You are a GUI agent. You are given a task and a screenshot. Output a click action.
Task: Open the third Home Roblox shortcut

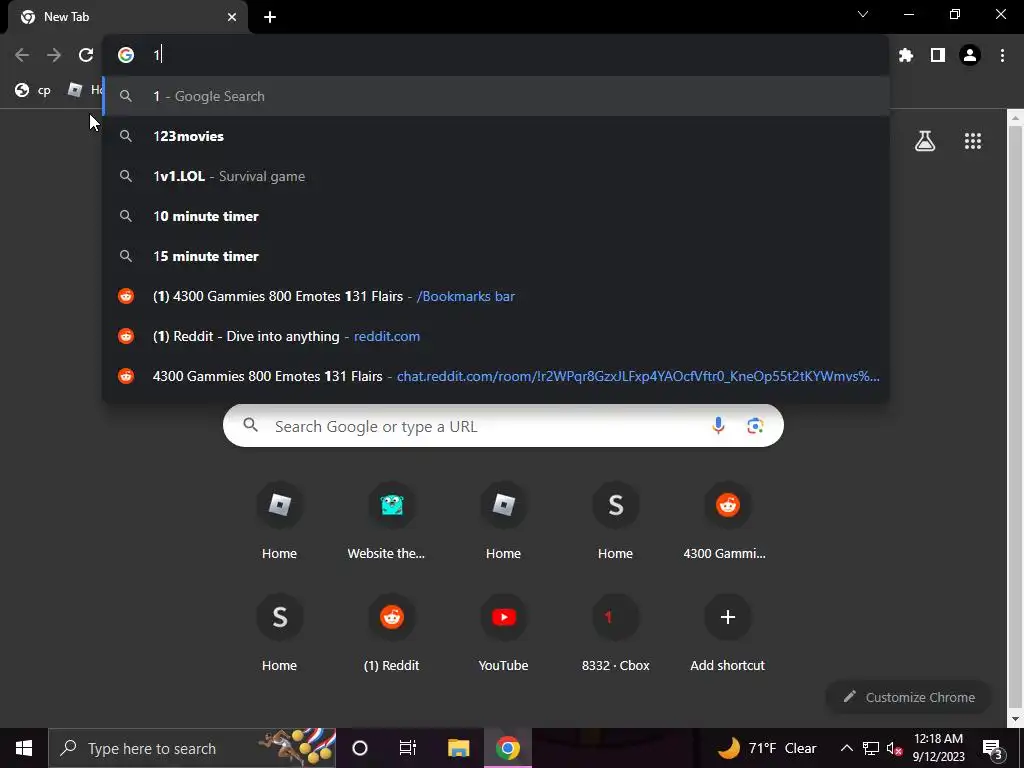[504, 521]
